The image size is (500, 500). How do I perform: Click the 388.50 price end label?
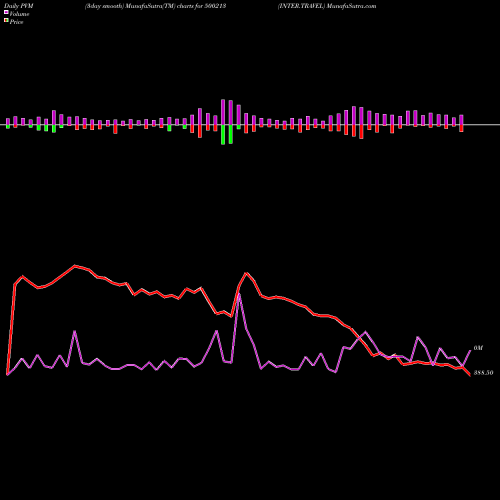tap(483, 373)
